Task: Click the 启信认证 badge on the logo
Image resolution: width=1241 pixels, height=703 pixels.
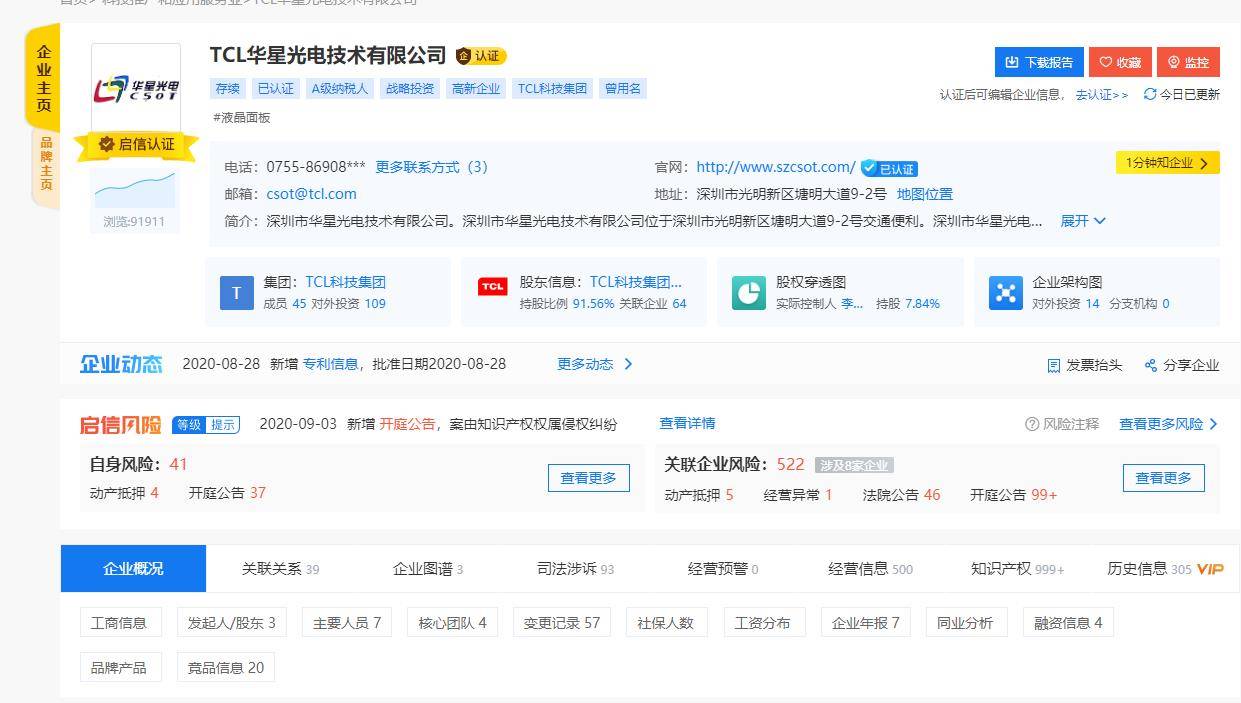Action: point(137,144)
